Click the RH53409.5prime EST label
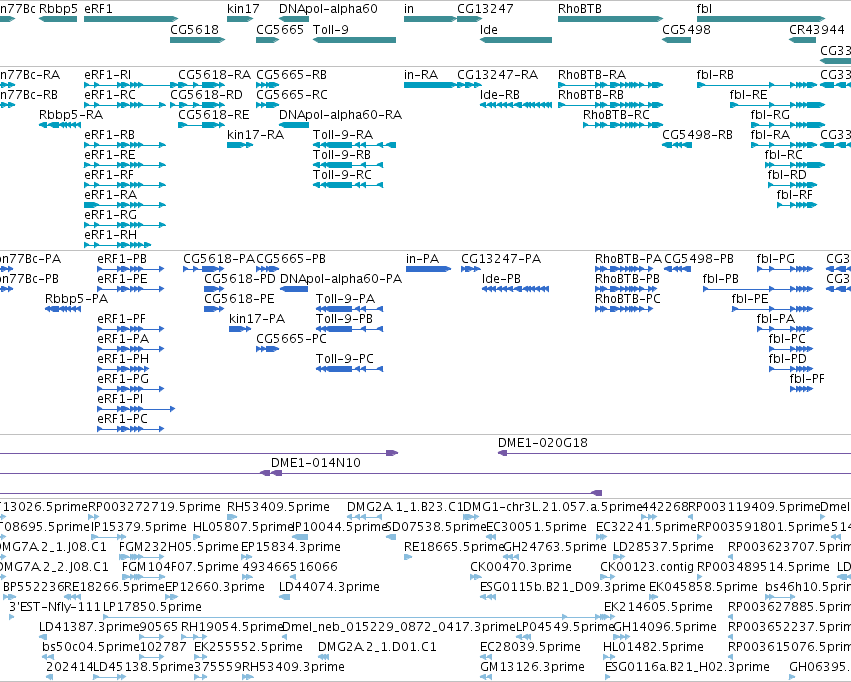The width and height of the screenshot is (851, 682). [278, 507]
